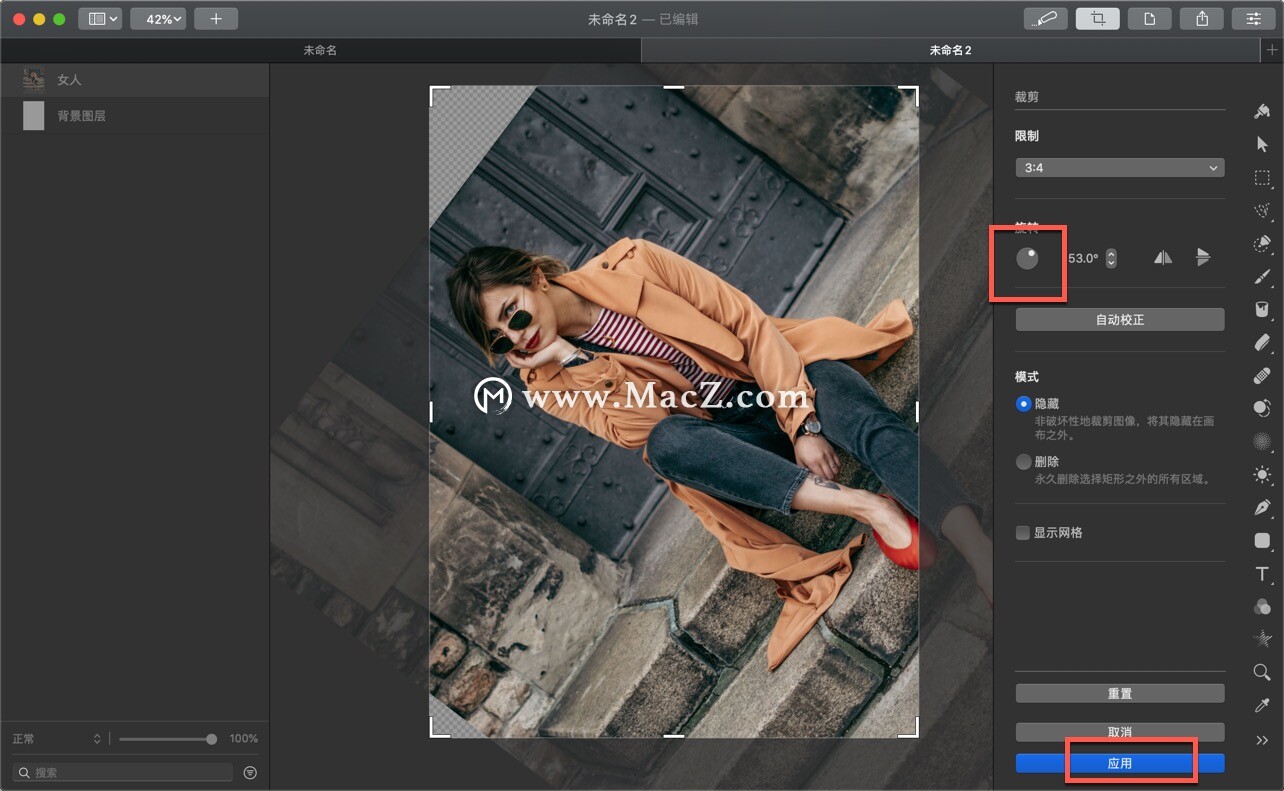The width and height of the screenshot is (1284, 791).
Task: Show more tools with double chevron
Action: (1262, 740)
